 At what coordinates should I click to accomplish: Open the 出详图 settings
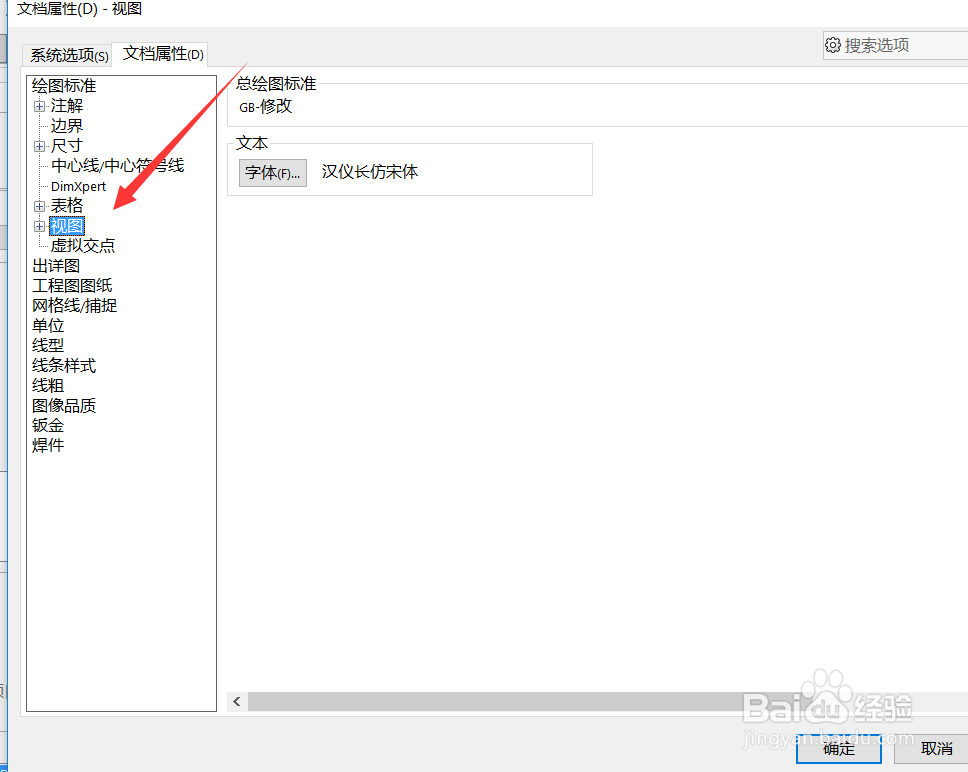point(56,266)
